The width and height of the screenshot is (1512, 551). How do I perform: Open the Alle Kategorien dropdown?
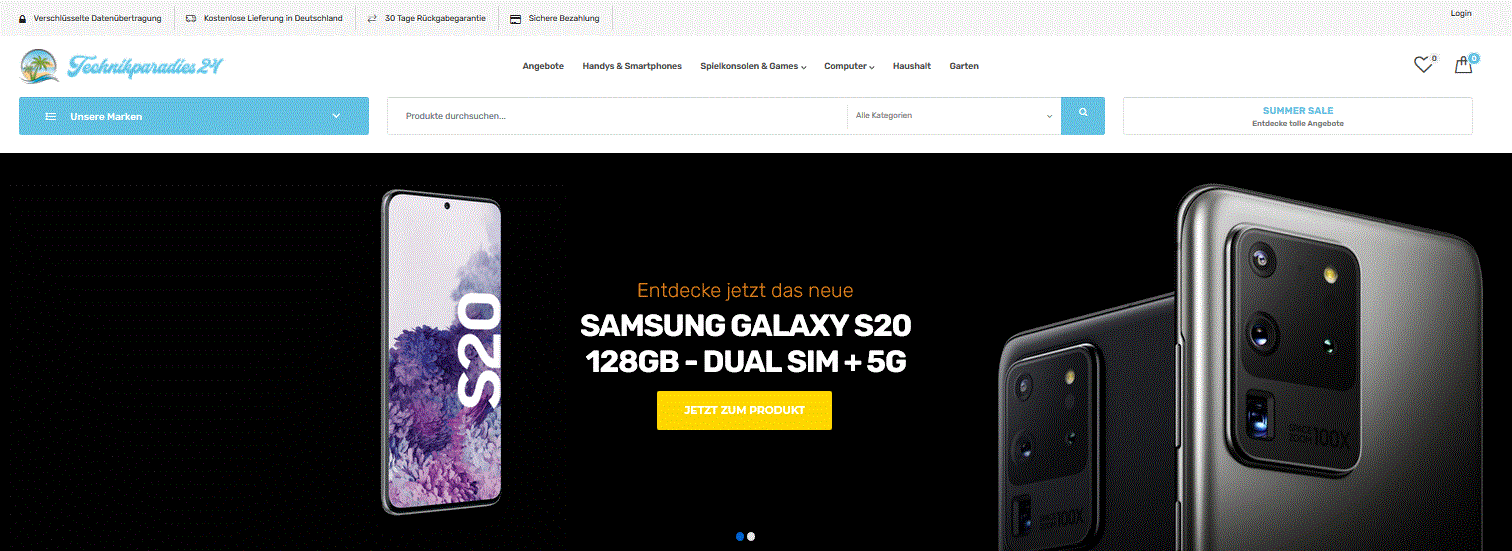pyautogui.click(x=954, y=116)
